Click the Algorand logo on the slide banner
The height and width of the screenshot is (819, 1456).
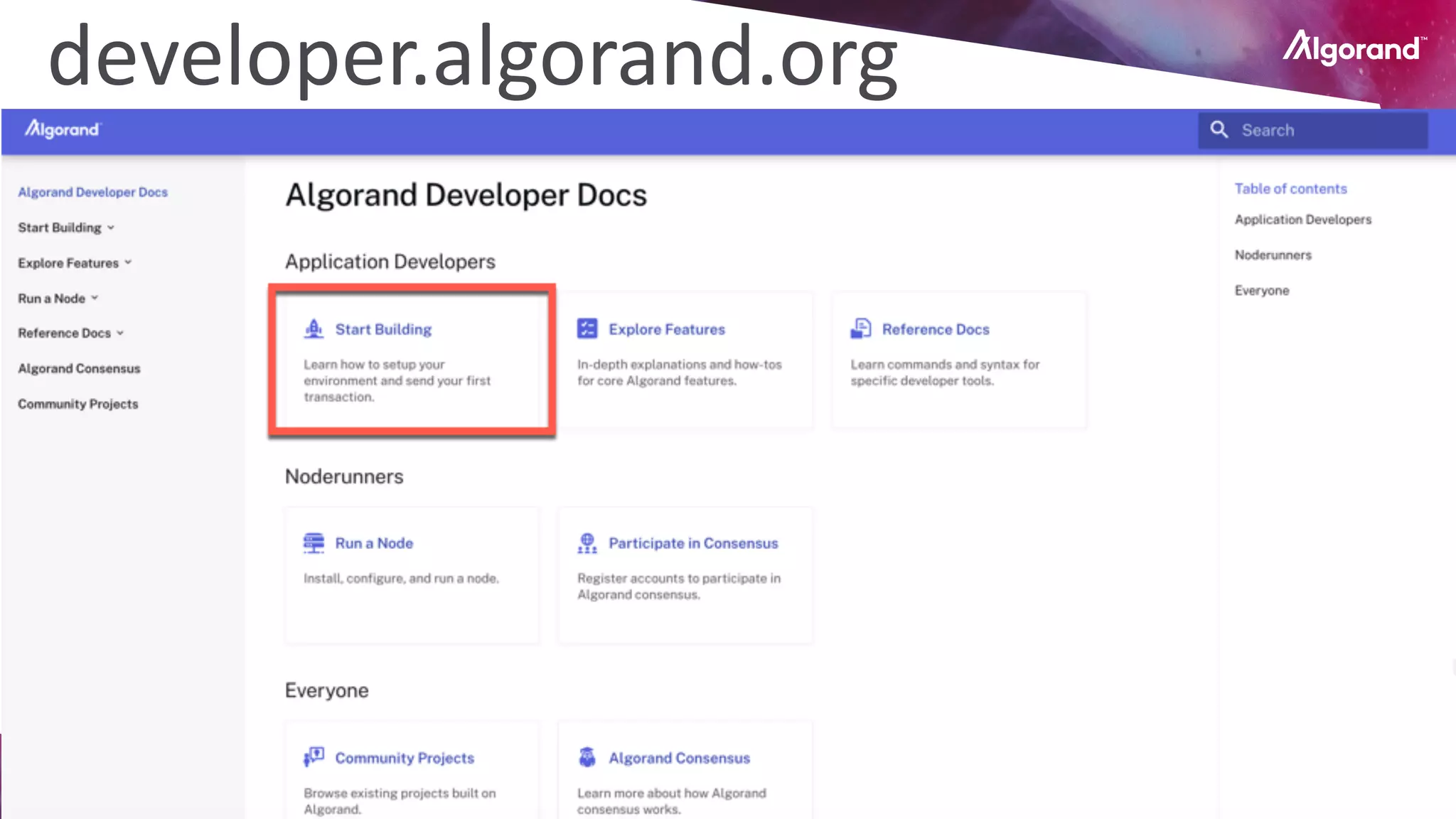[1354, 48]
